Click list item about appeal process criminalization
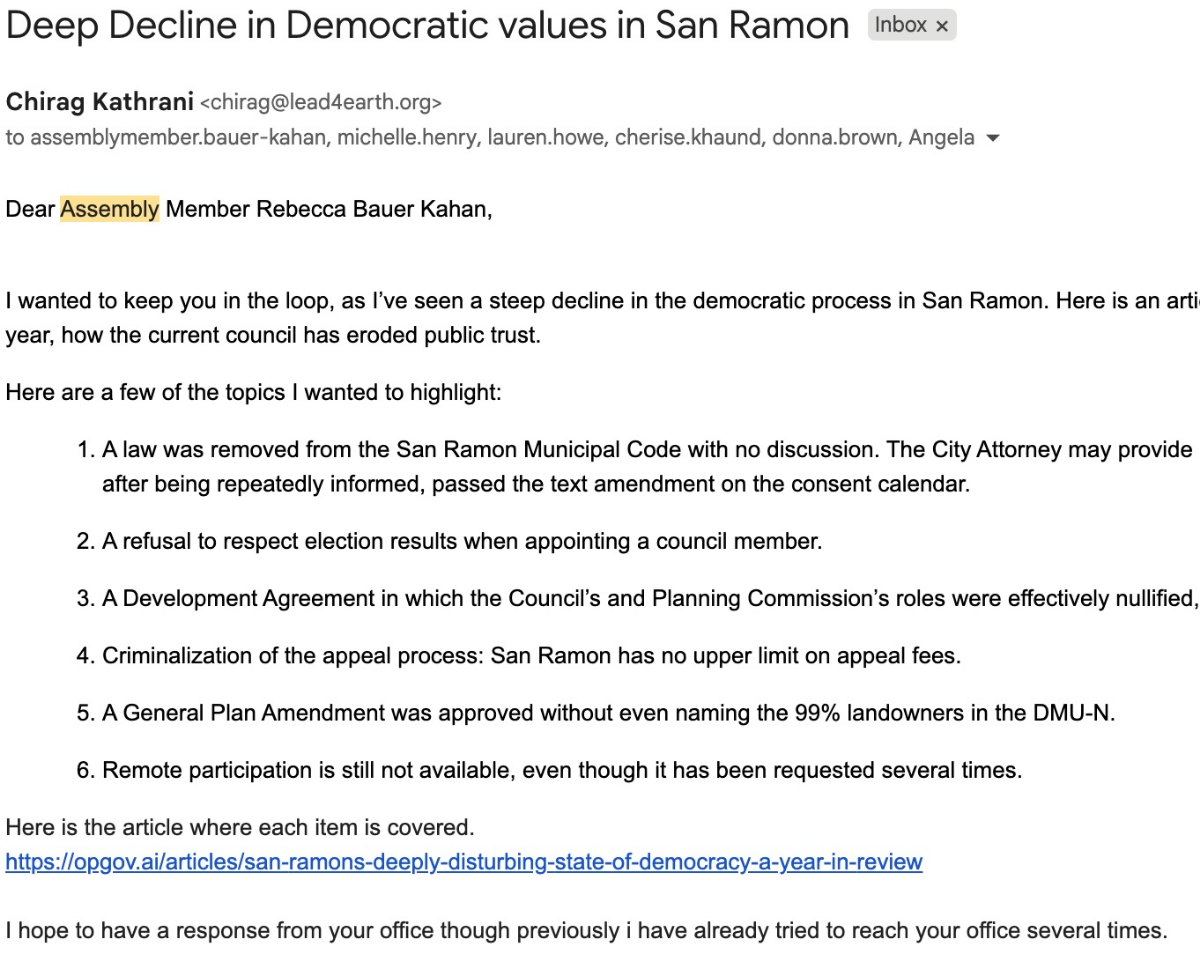 531,656
